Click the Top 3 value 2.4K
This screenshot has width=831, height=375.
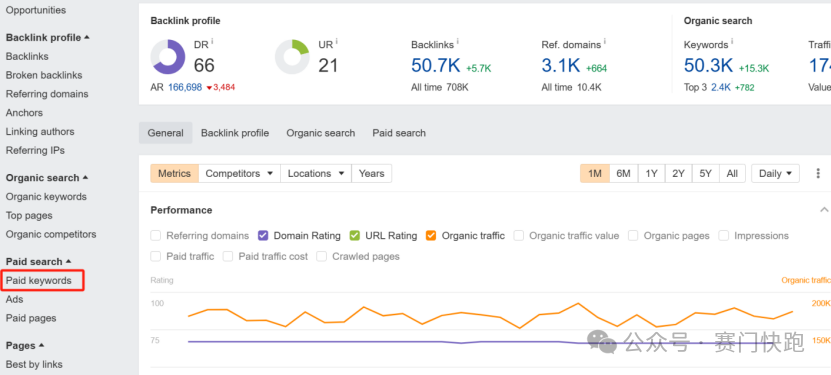(x=721, y=87)
